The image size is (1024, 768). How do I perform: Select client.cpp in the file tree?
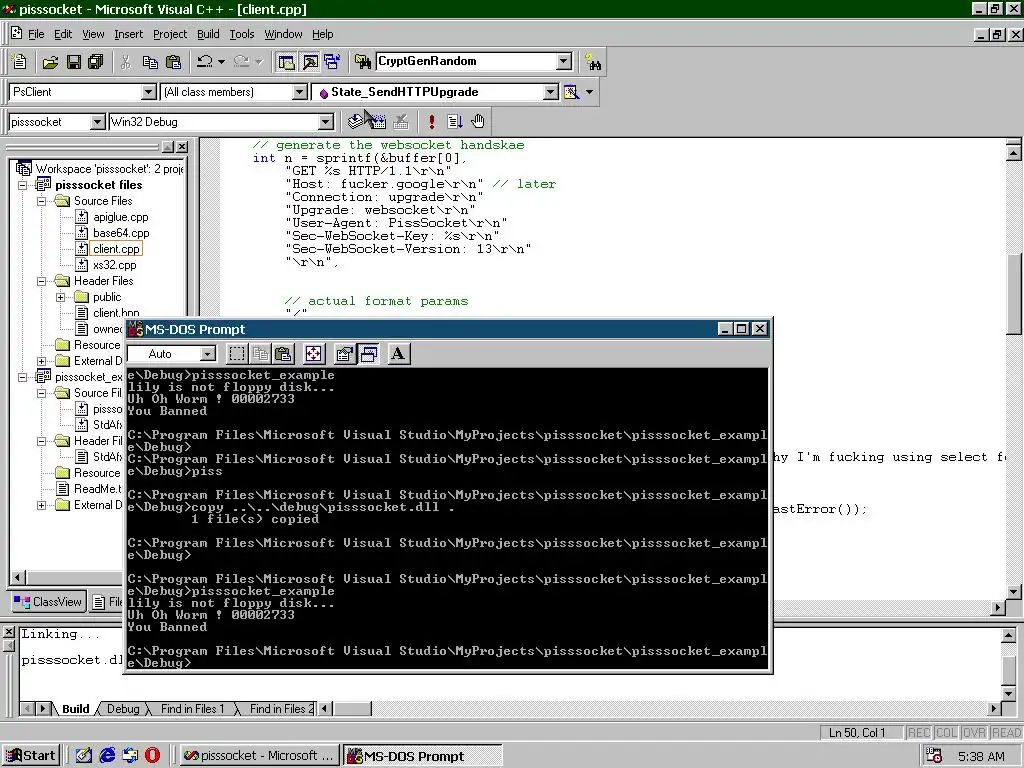tap(116, 249)
